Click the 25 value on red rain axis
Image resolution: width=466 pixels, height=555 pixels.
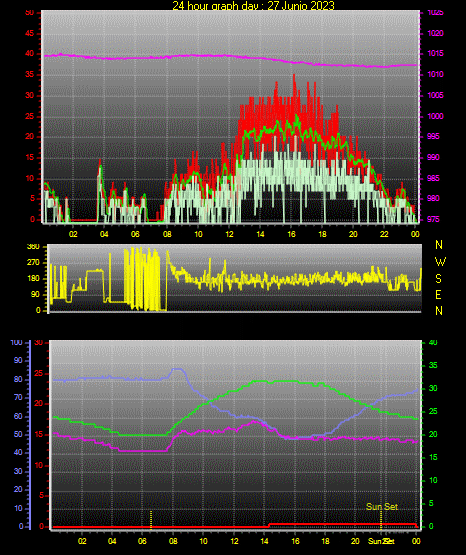pos(39,373)
